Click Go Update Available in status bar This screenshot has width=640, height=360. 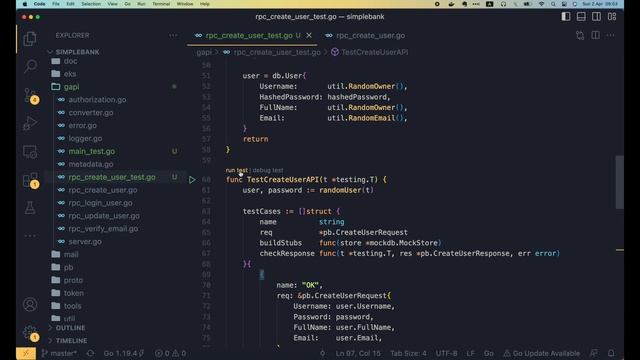pyautogui.click(x=542, y=353)
